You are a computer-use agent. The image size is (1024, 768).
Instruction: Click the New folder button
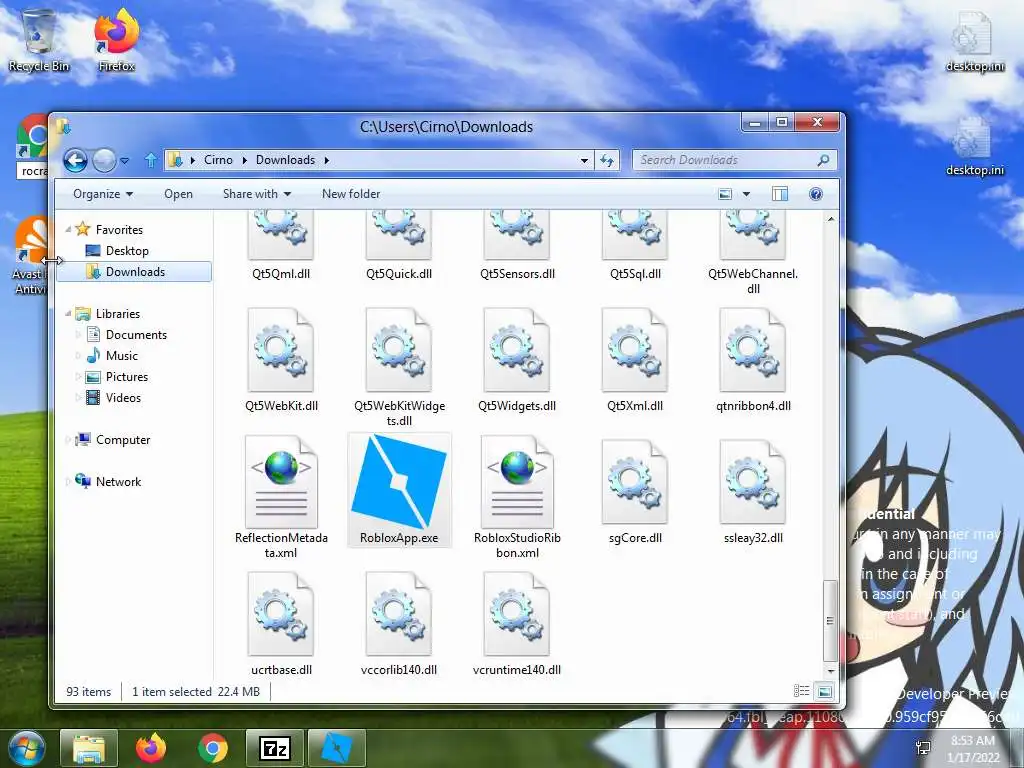click(x=351, y=194)
